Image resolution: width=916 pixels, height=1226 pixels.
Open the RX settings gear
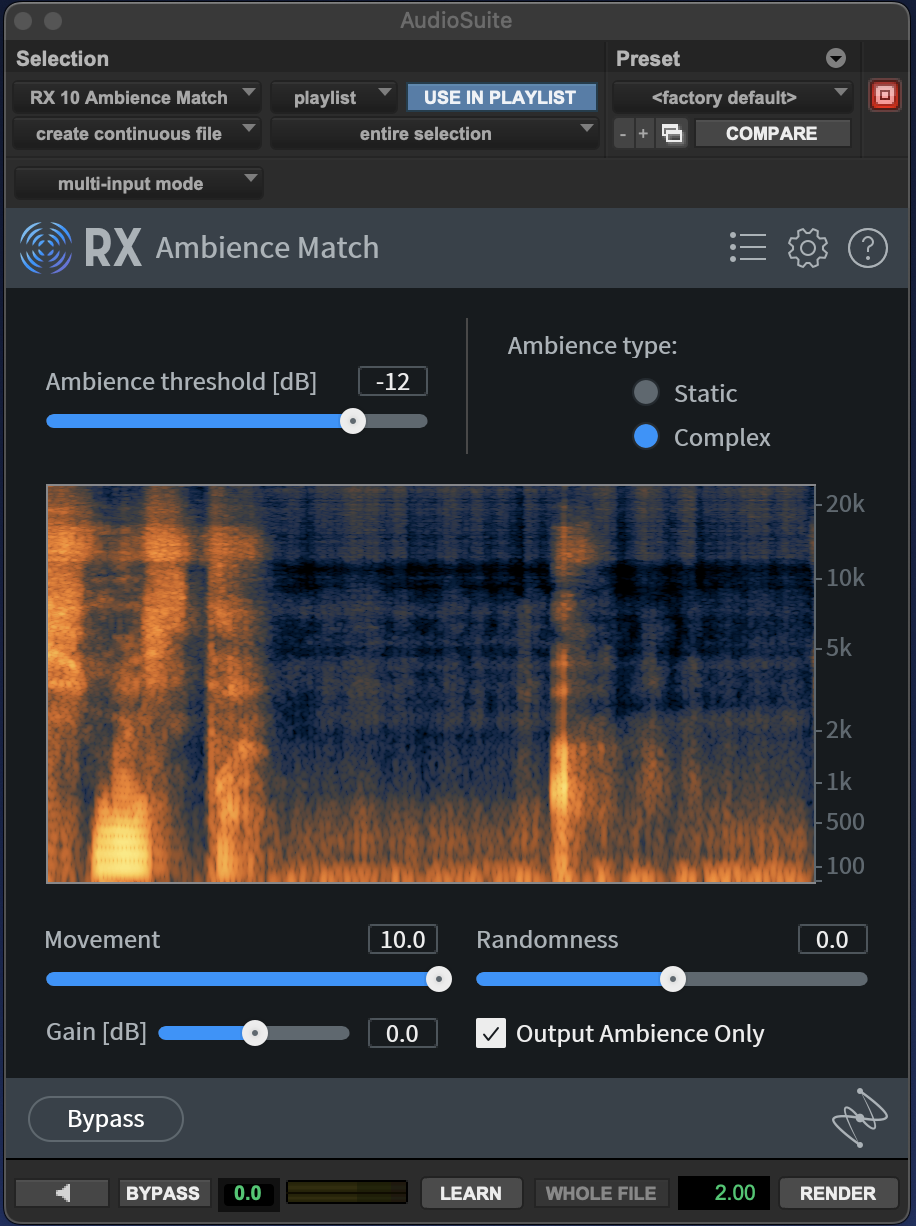tap(808, 248)
